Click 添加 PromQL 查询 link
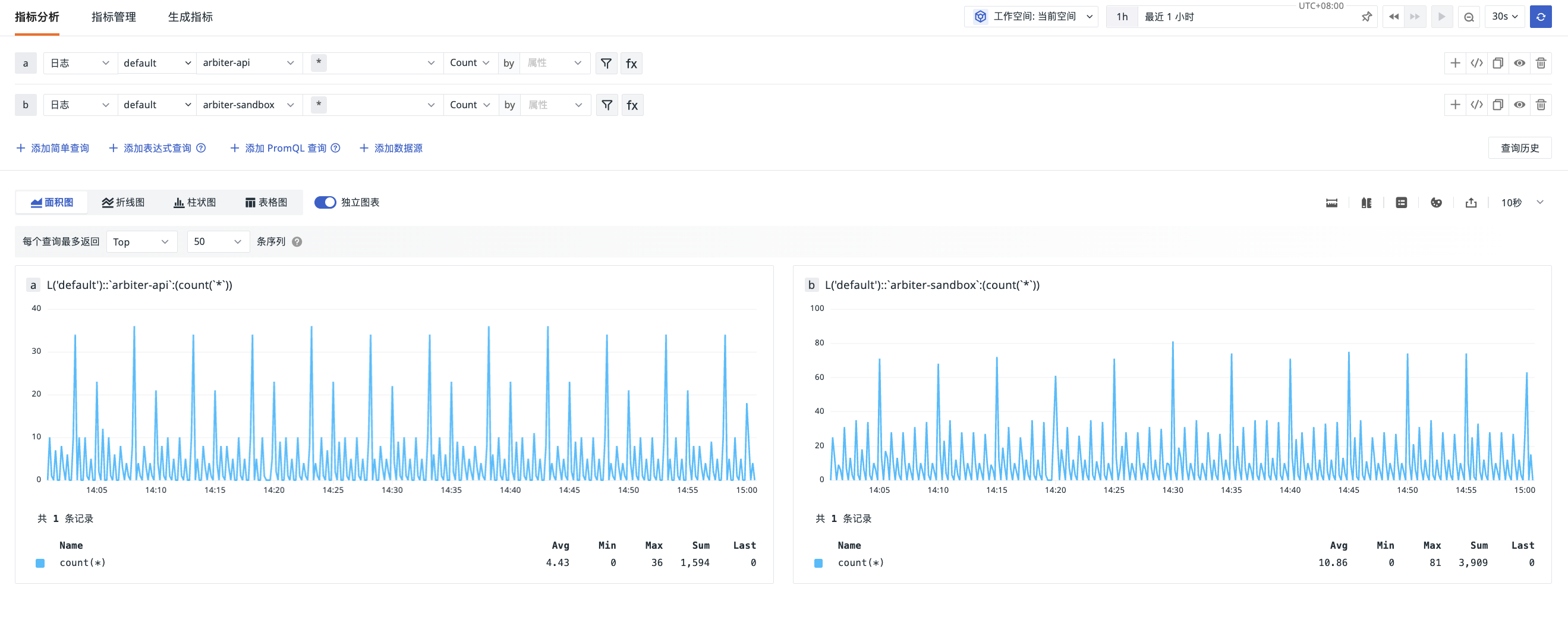The width and height of the screenshot is (1568, 629). pos(284,149)
